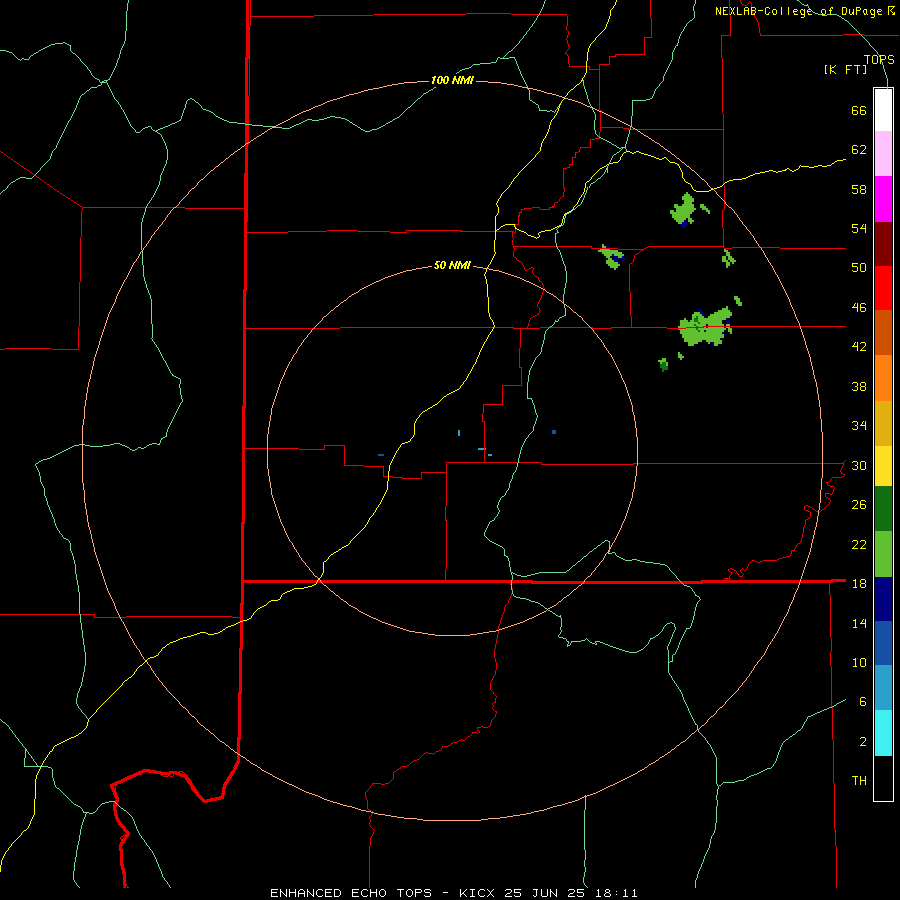Screen dimensions: 900x900
Task: Click the dark orange swatch near 42
Action: [x=883, y=332]
